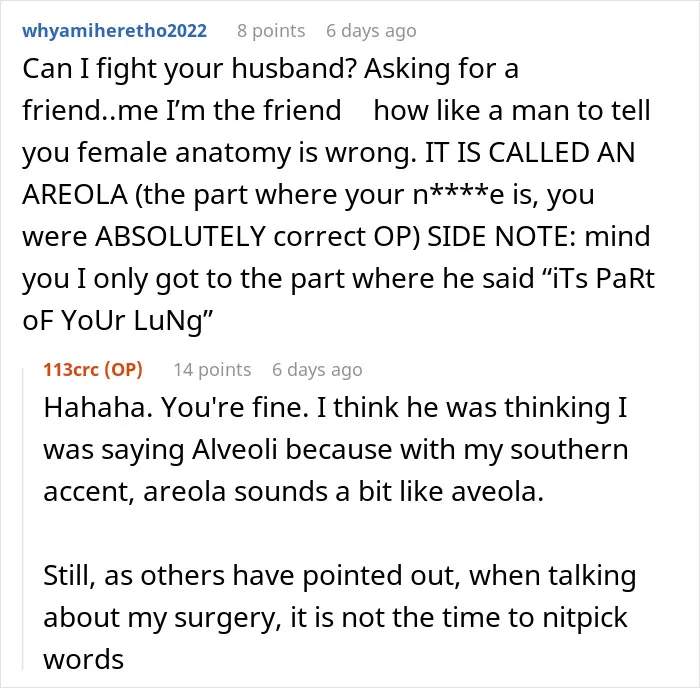Open the top comment's 6 days ago timestamp
The height and width of the screenshot is (688, 700).
click(371, 31)
